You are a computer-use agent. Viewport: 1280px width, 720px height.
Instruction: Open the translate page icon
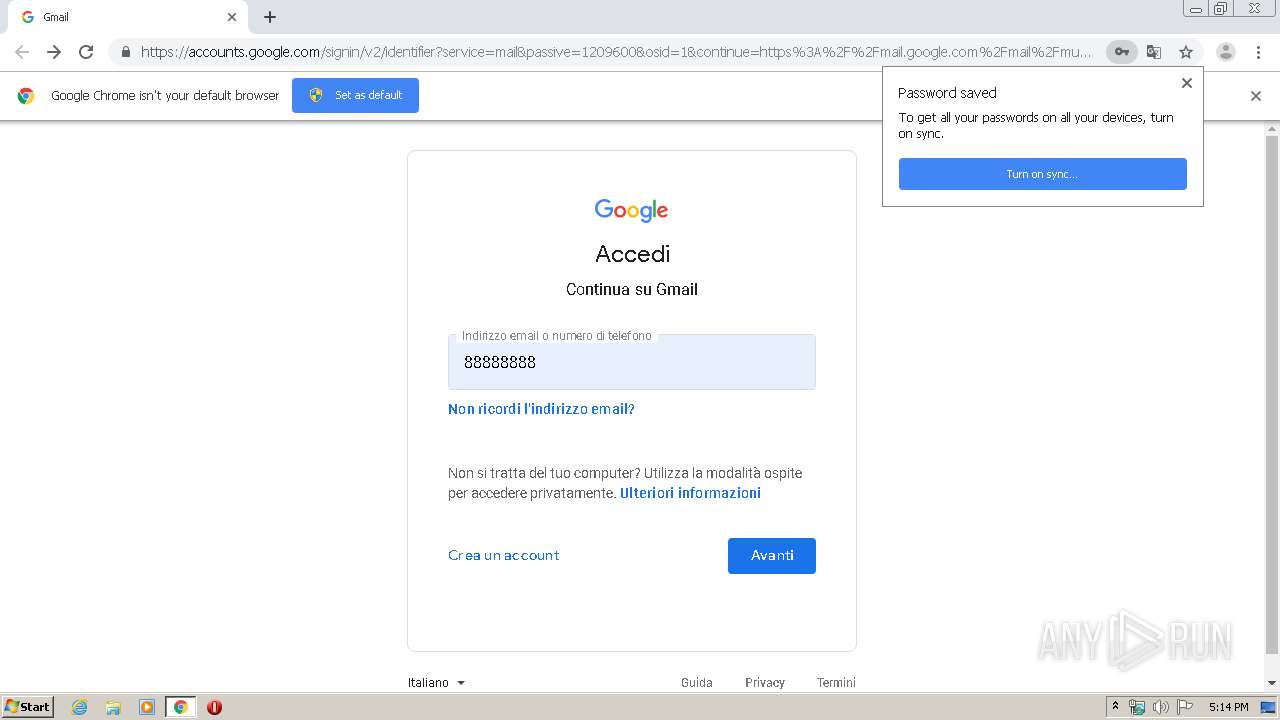pos(1154,52)
